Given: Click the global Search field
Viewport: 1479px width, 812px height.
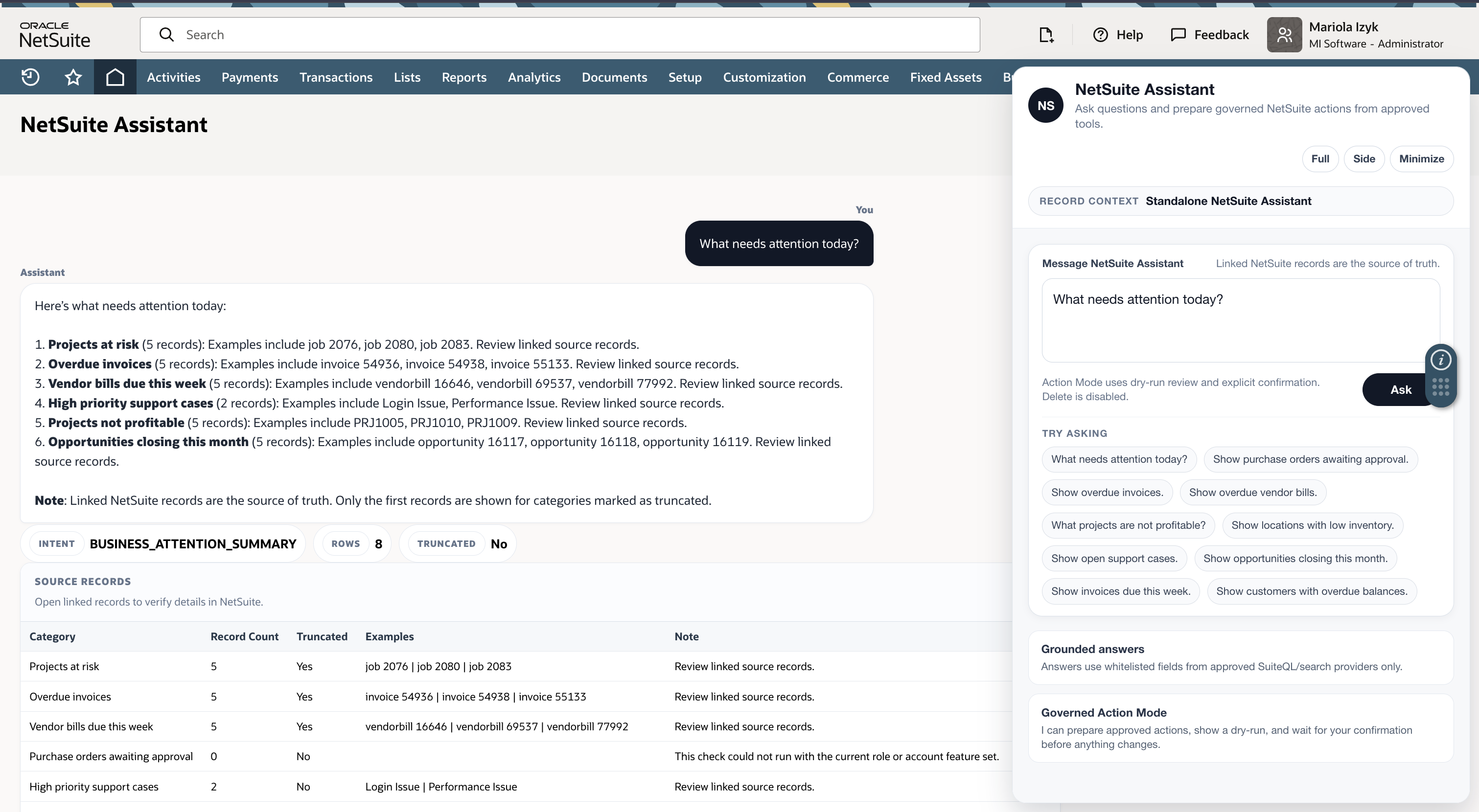Looking at the screenshot, I should (x=560, y=34).
